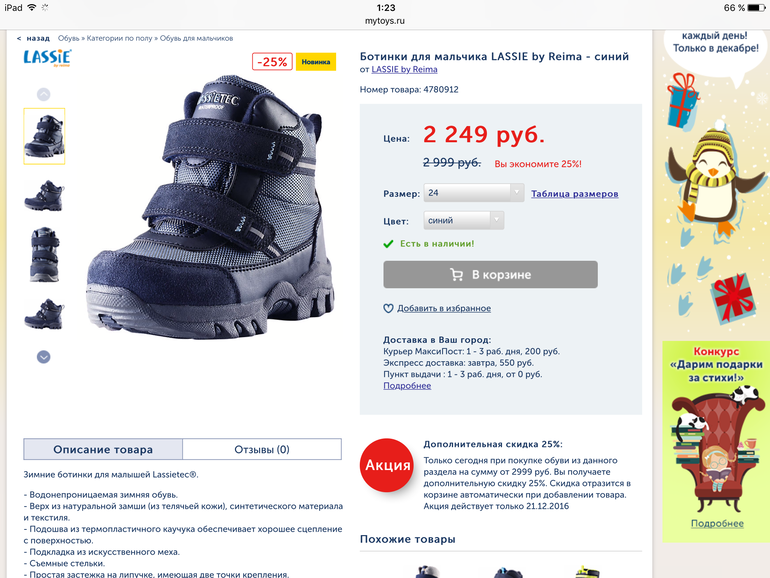
Task: Click the -25% discount badge
Action: tap(272, 62)
